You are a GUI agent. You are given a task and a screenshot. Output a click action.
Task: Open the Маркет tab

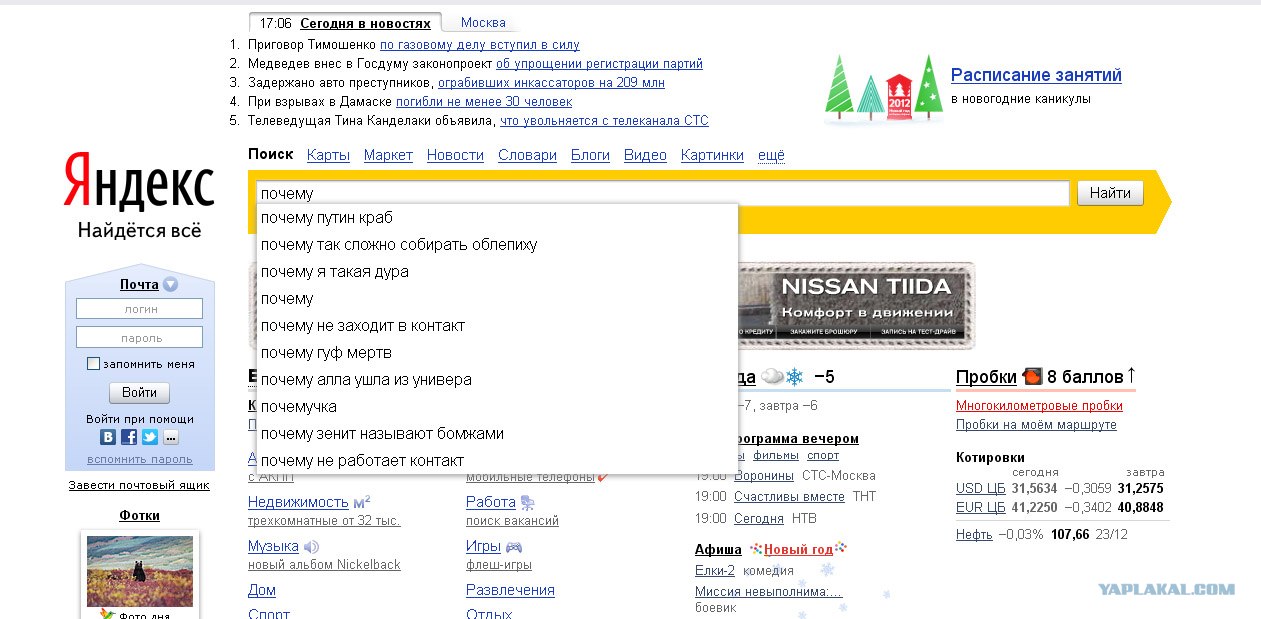388,155
